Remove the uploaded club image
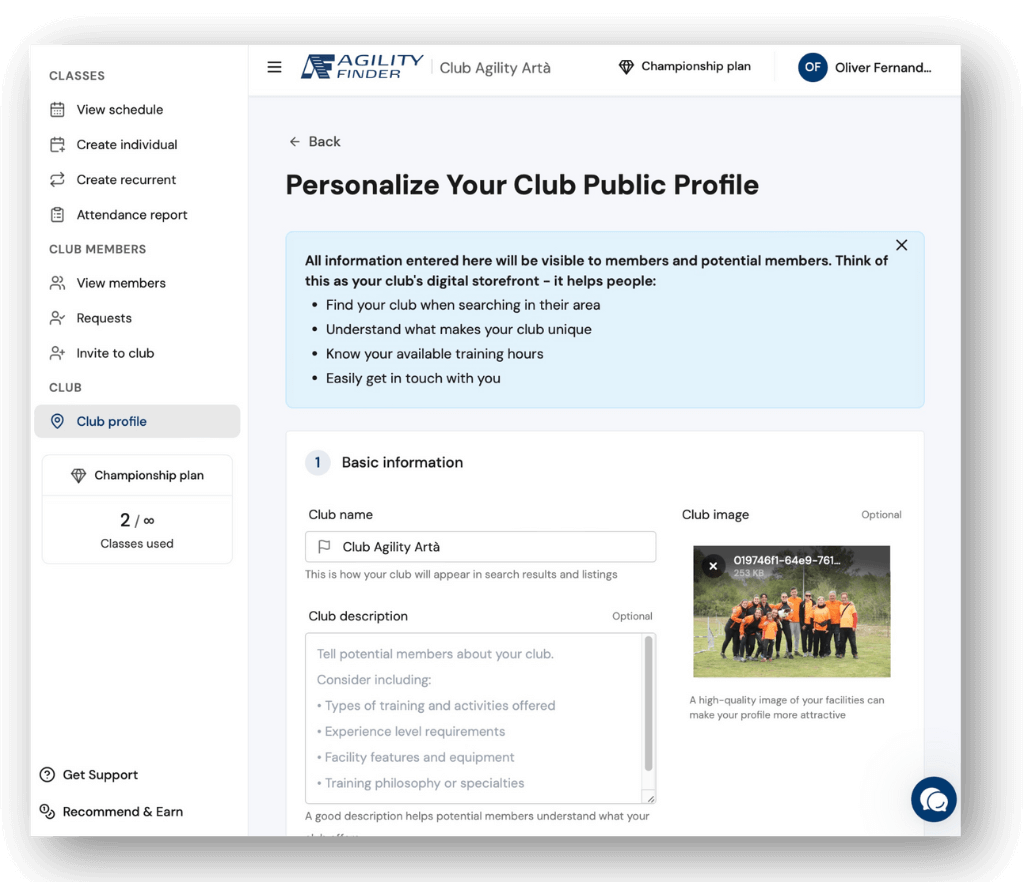Image resolution: width=1030 pixels, height=882 pixels. [713, 565]
